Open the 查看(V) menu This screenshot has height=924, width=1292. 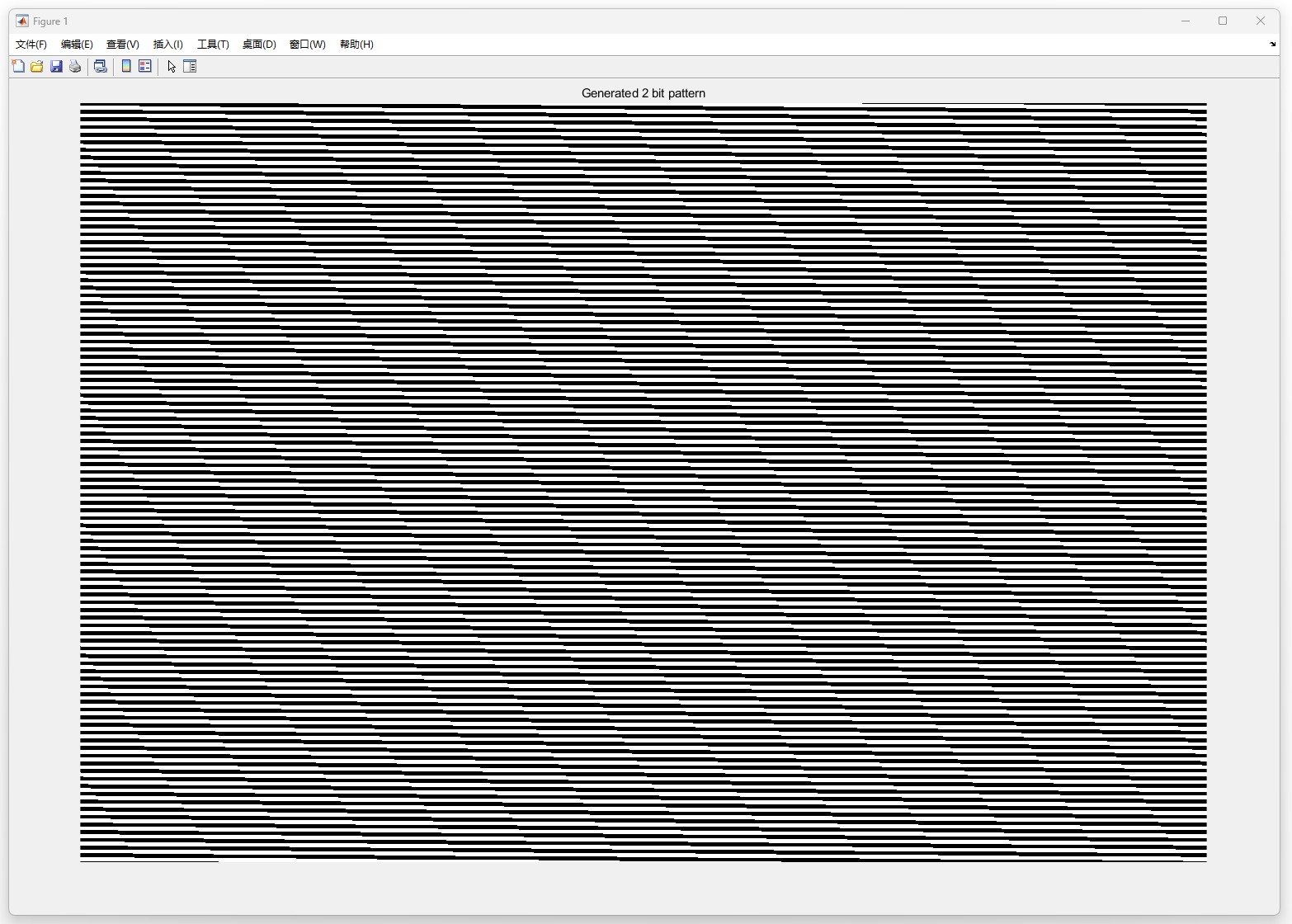click(123, 45)
